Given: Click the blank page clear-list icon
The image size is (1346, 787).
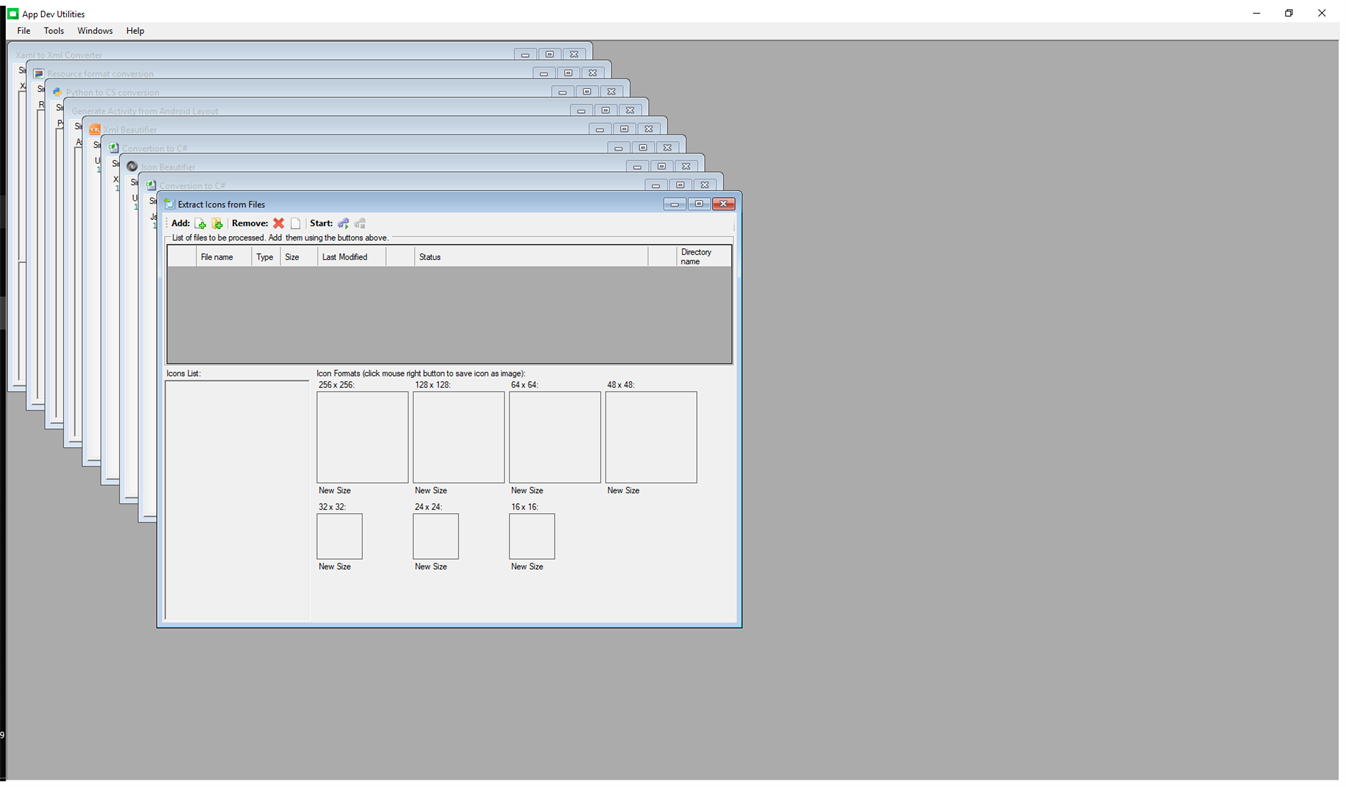Looking at the screenshot, I should click(295, 223).
